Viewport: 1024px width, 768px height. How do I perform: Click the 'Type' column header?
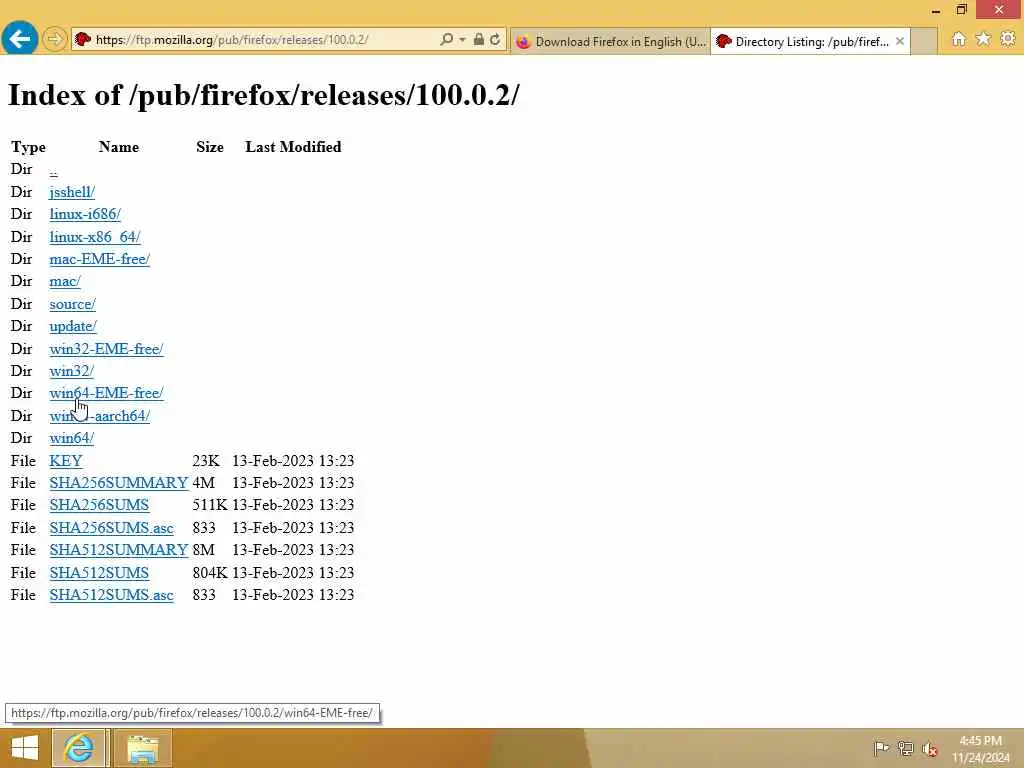click(28, 147)
